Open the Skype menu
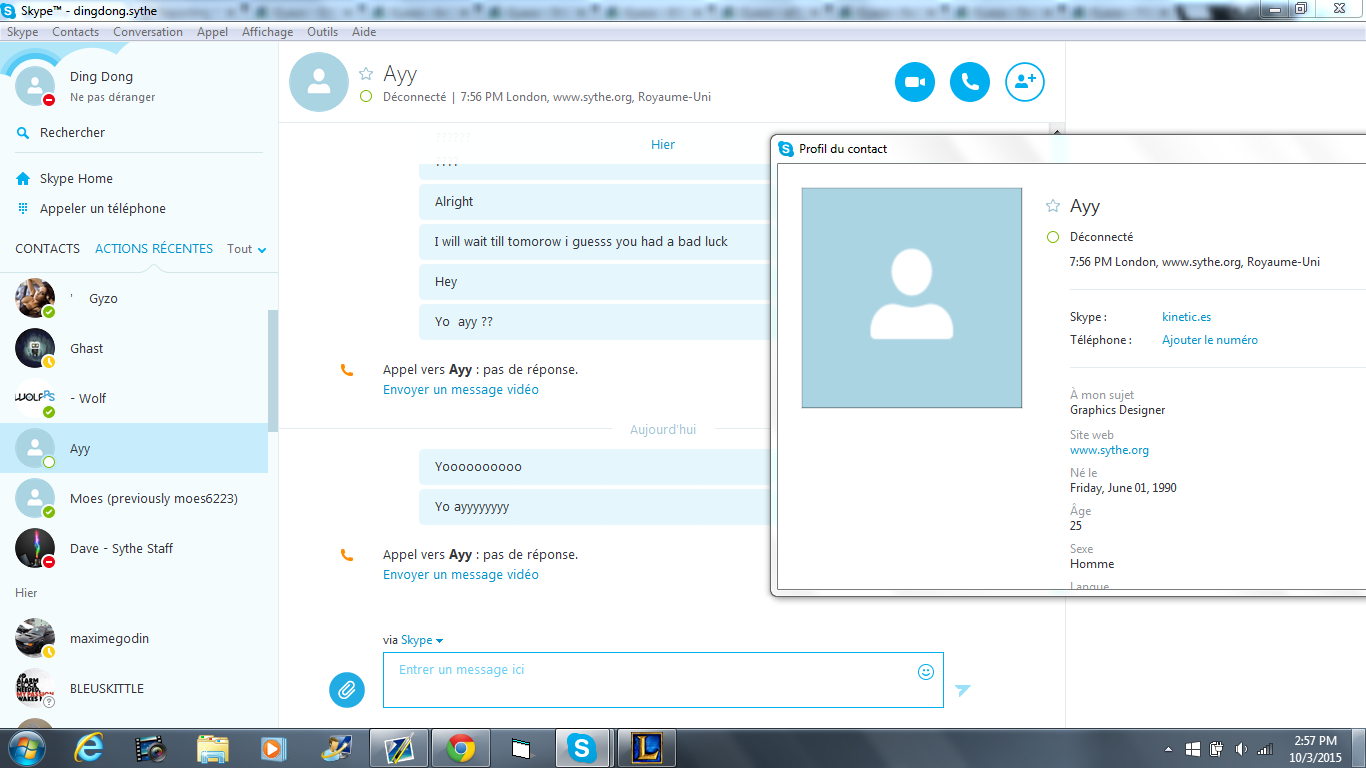1366x768 pixels. (x=23, y=32)
